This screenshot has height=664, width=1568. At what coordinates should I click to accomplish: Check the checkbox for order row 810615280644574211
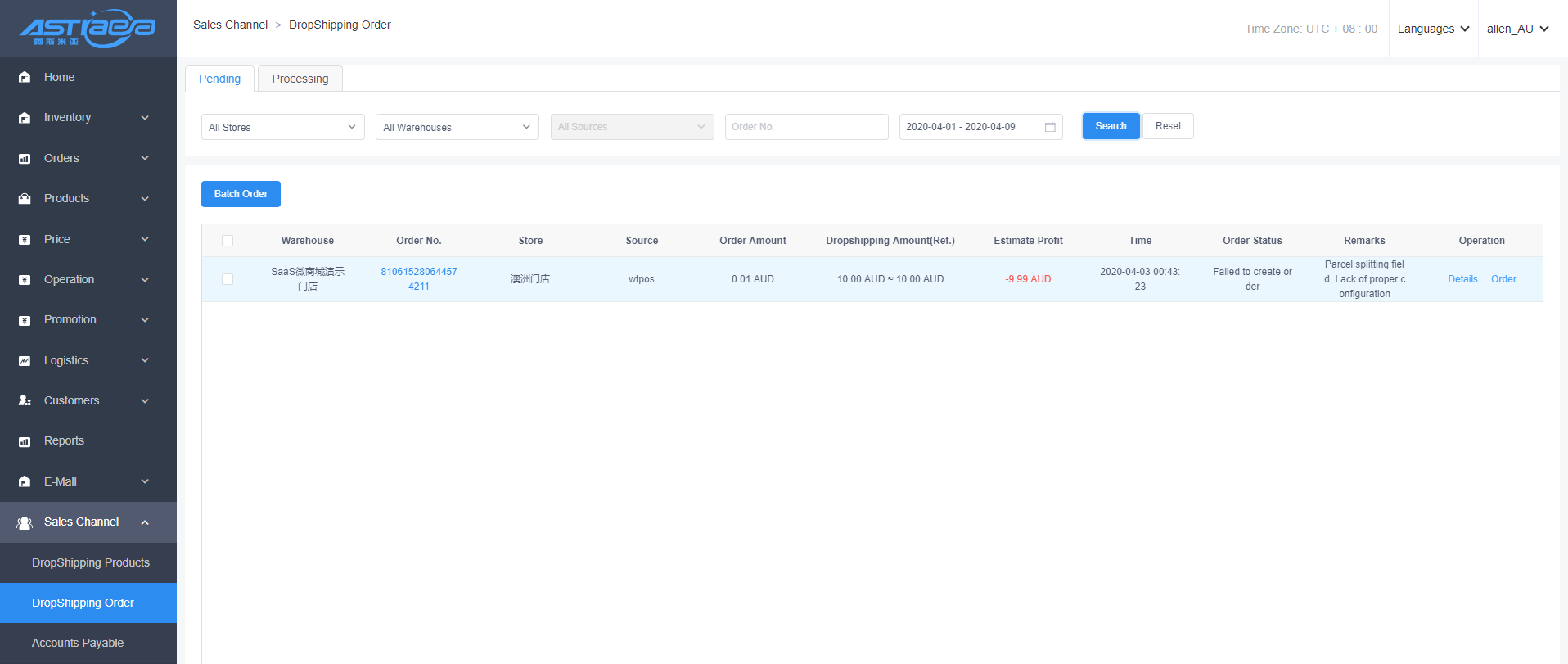tap(228, 279)
